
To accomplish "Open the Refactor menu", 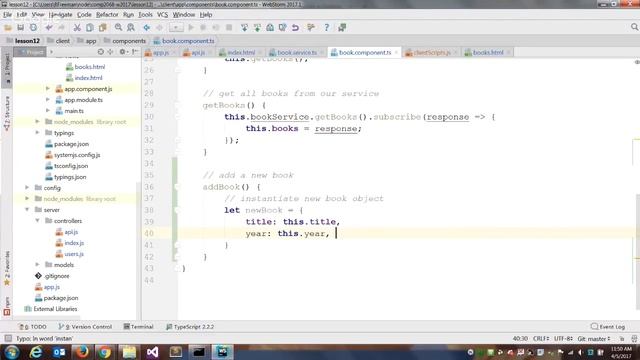I will coord(107,15).
